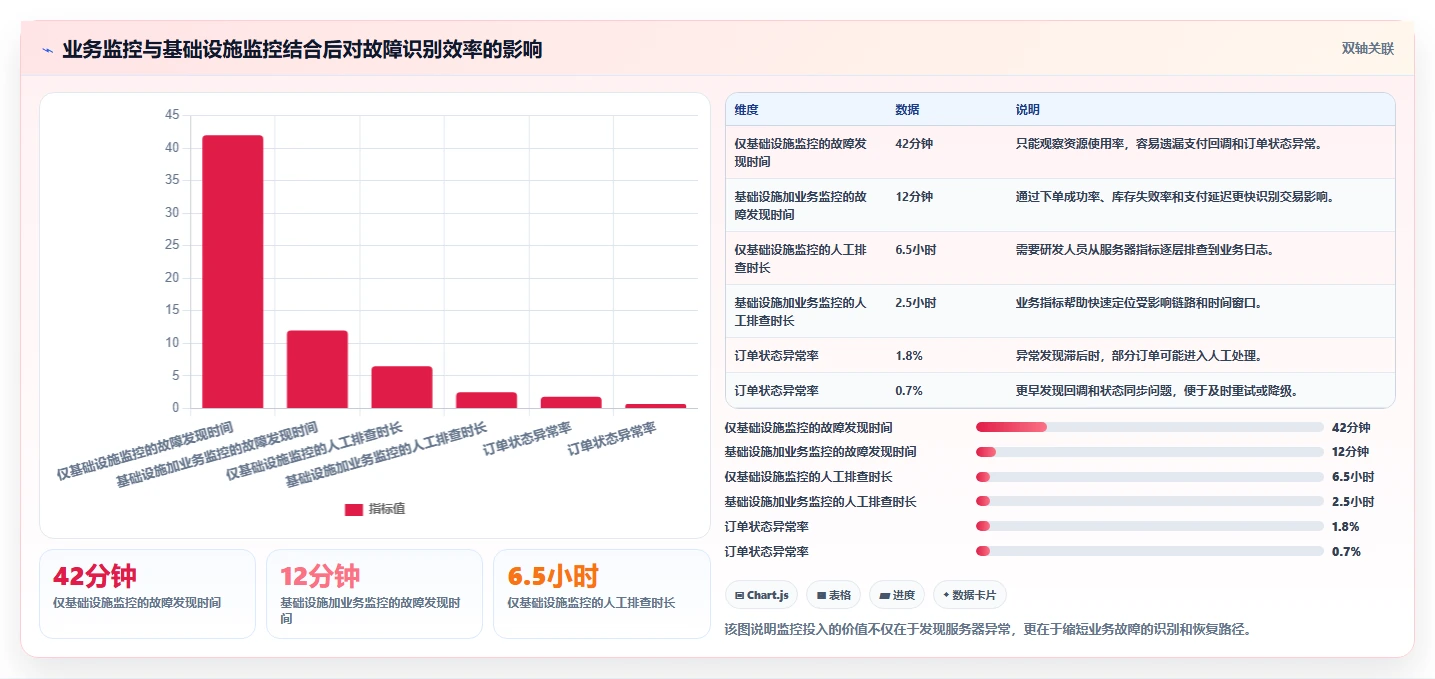Click the 2.5小时 cell in the table

pos(915,303)
